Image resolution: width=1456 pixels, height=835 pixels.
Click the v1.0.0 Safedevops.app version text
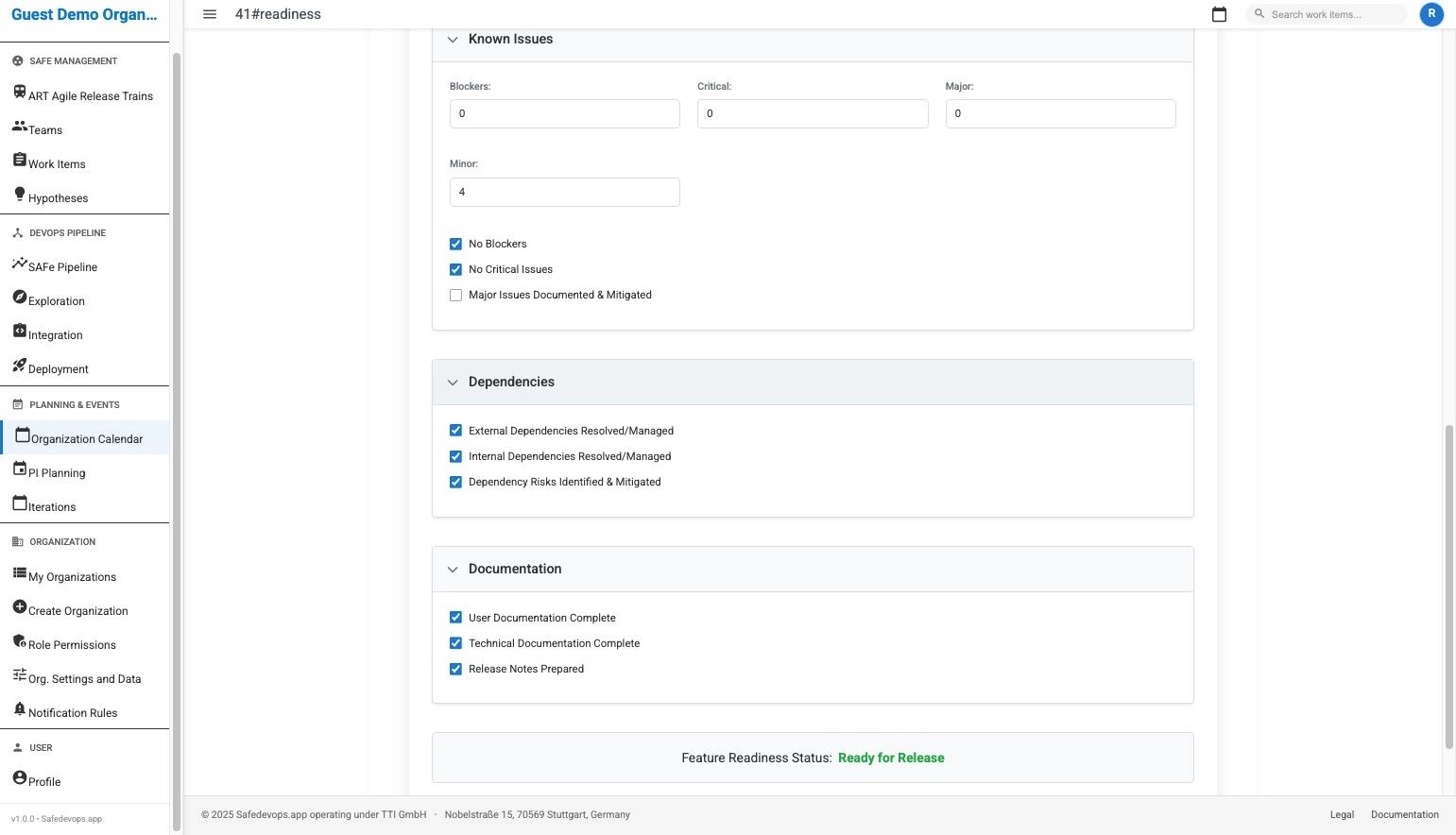point(57,819)
